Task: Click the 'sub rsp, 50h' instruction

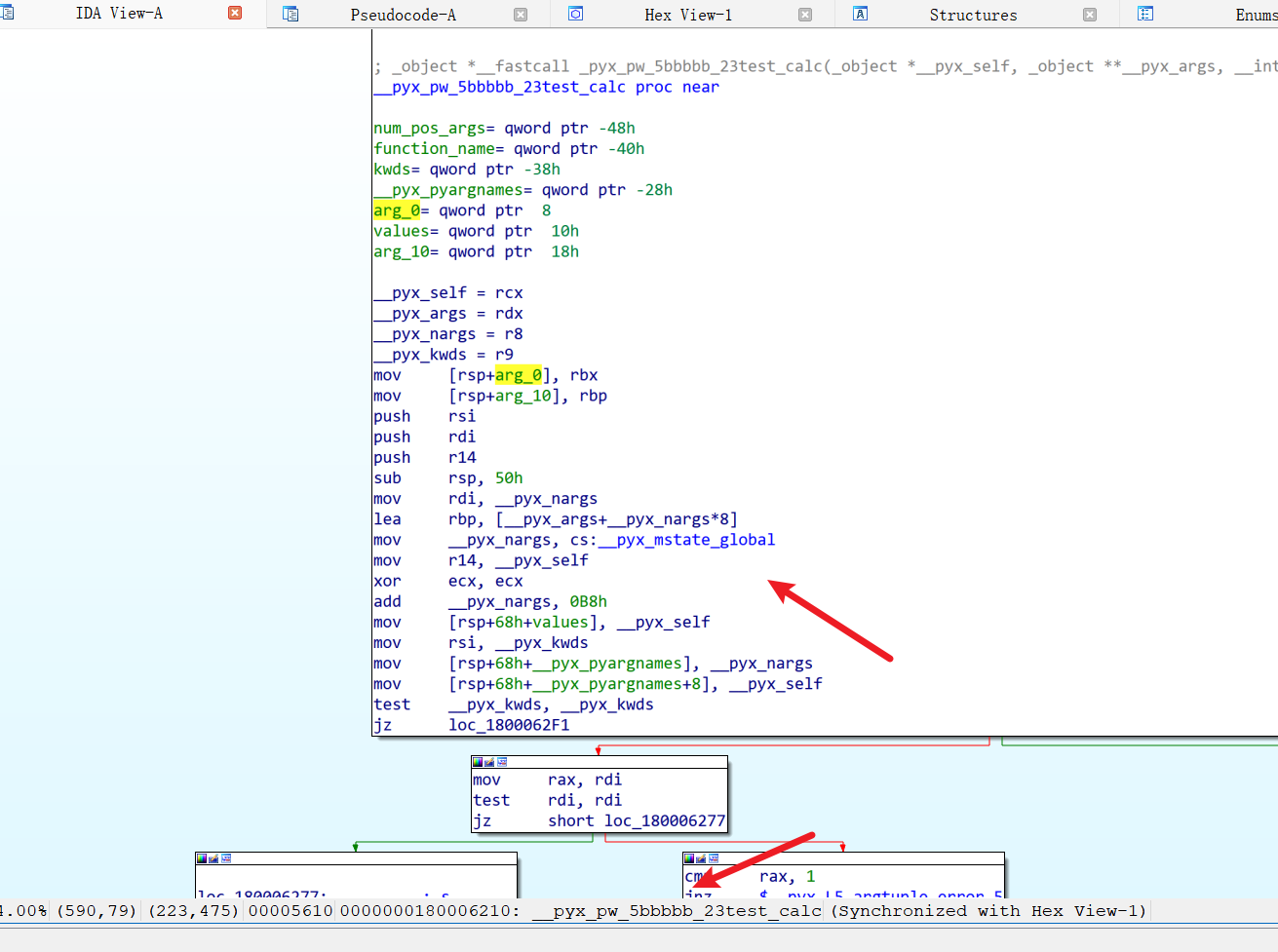Action: pos(448,477)
